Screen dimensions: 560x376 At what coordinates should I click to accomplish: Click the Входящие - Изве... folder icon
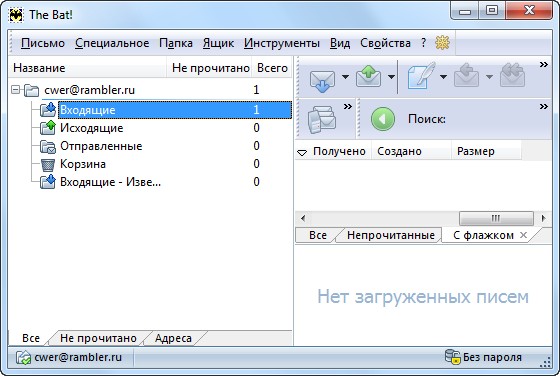pos(48,181)
